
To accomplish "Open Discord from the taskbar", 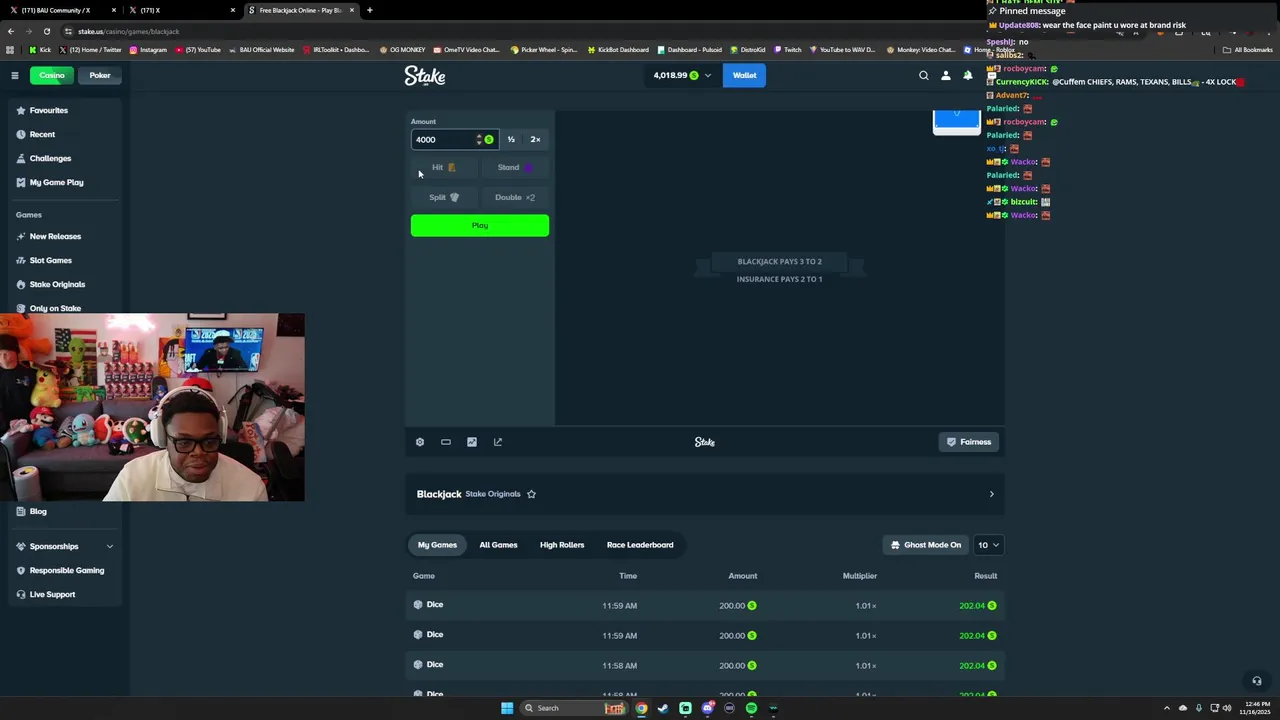I will click(707, 708).
